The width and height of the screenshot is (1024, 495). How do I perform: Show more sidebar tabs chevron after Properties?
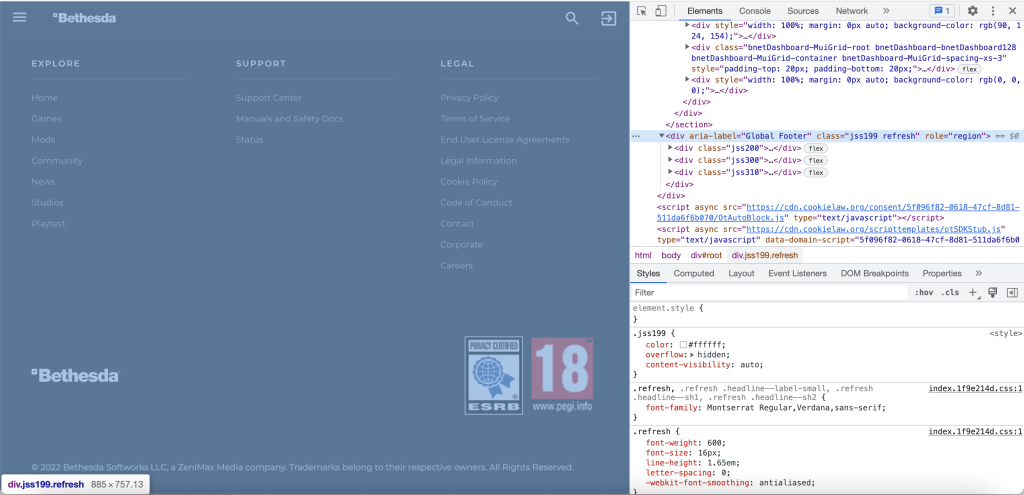click(978, 274)
